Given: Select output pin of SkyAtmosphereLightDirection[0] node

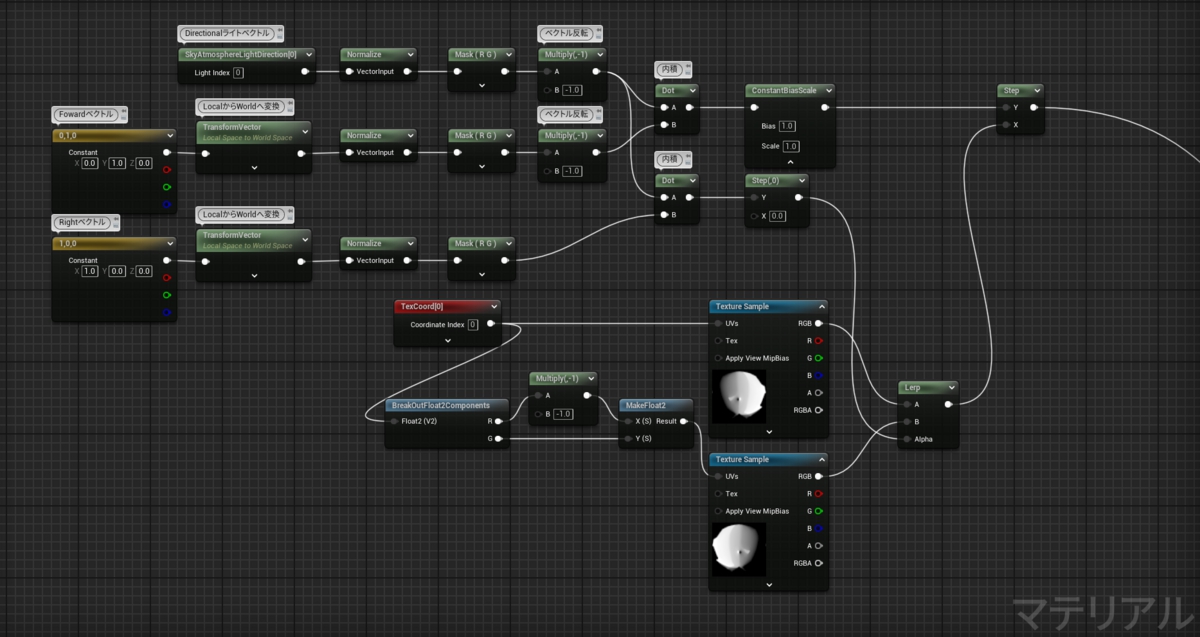Looking at the screenshot, I should 303,72.
